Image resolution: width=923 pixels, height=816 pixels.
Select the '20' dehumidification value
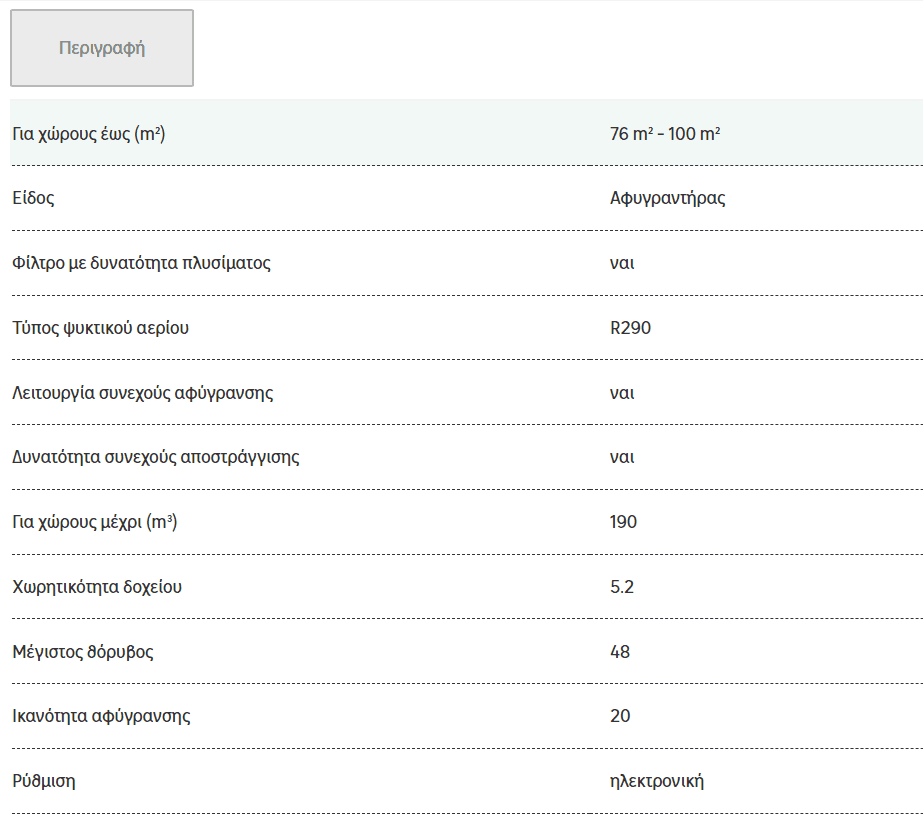click(x=620, y=716)
